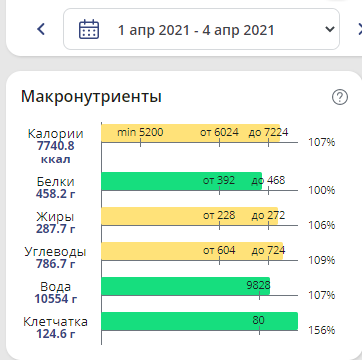Click the min 5200 marker on Калории

(140, 133)
